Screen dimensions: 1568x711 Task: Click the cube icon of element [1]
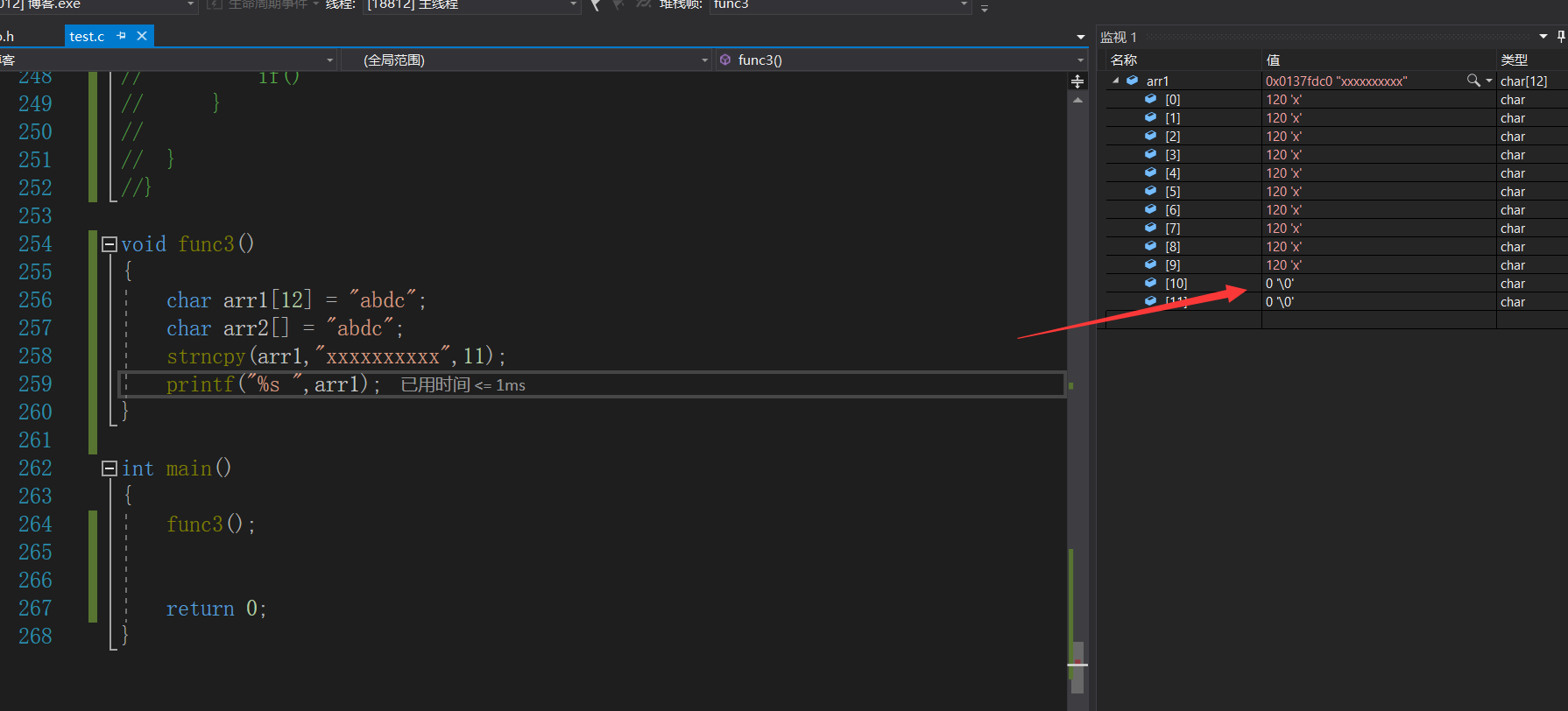(1150, 117)
